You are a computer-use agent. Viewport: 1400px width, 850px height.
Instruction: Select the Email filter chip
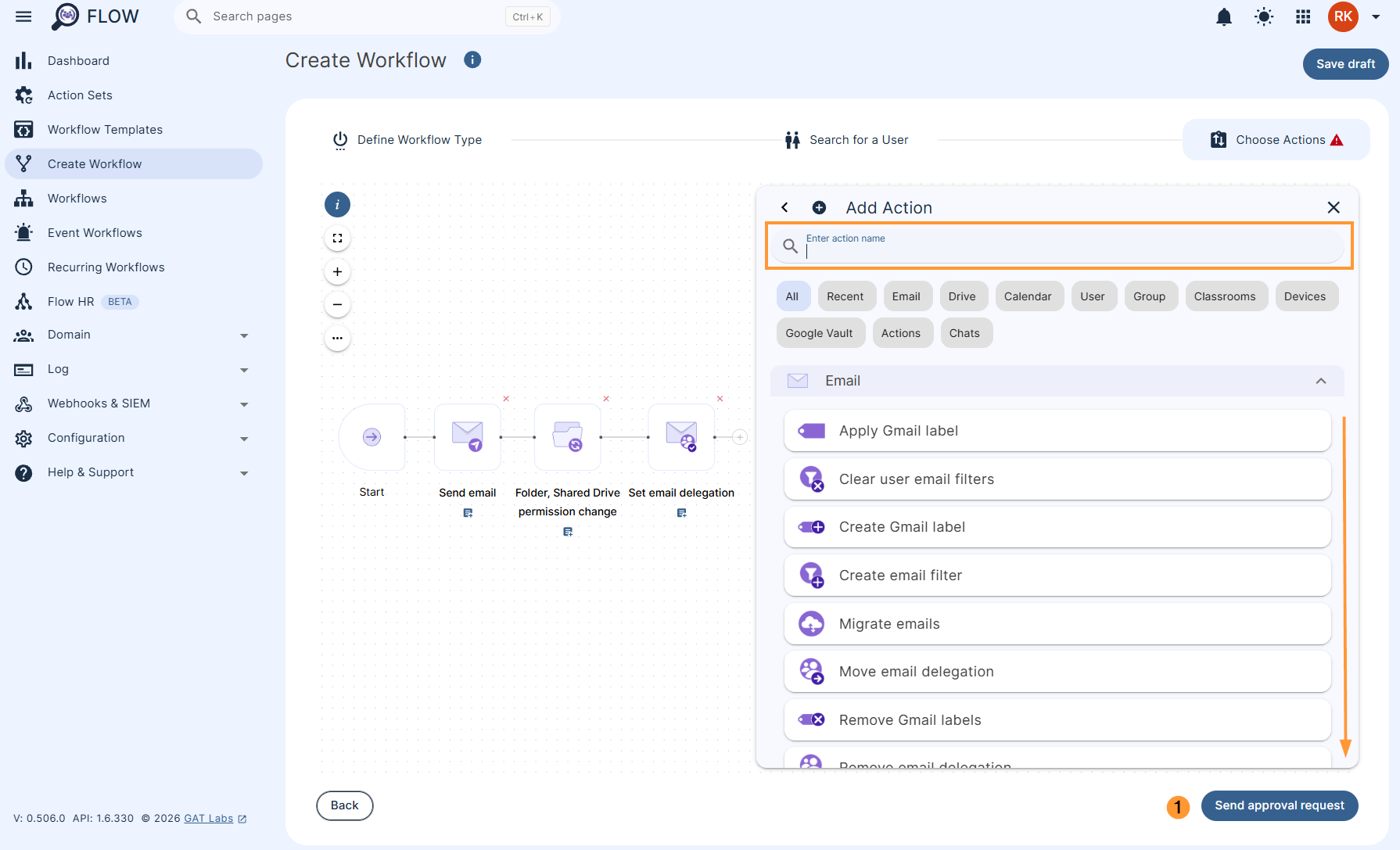click(x=906, y=296)
